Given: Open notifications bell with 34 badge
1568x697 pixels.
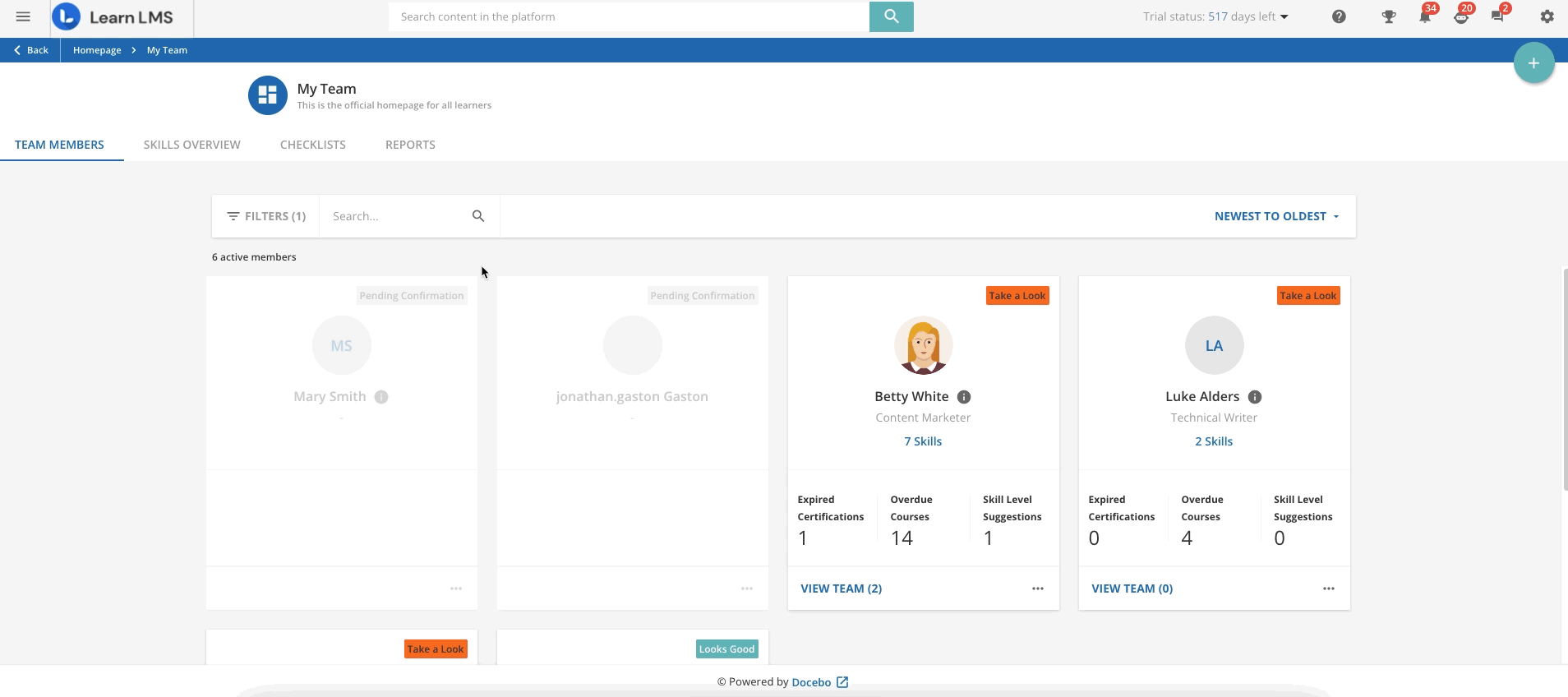Looking at the screenshot, I should 1425,16.
